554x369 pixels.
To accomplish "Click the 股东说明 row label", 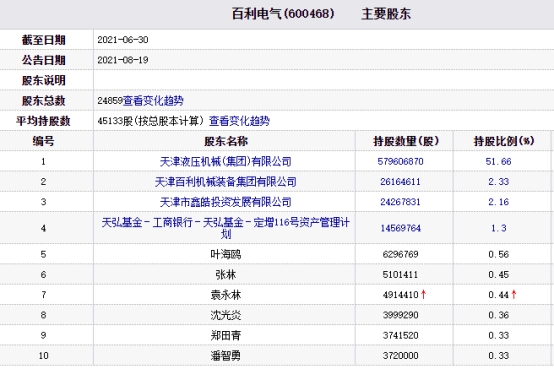I will (x=43, y=80).
